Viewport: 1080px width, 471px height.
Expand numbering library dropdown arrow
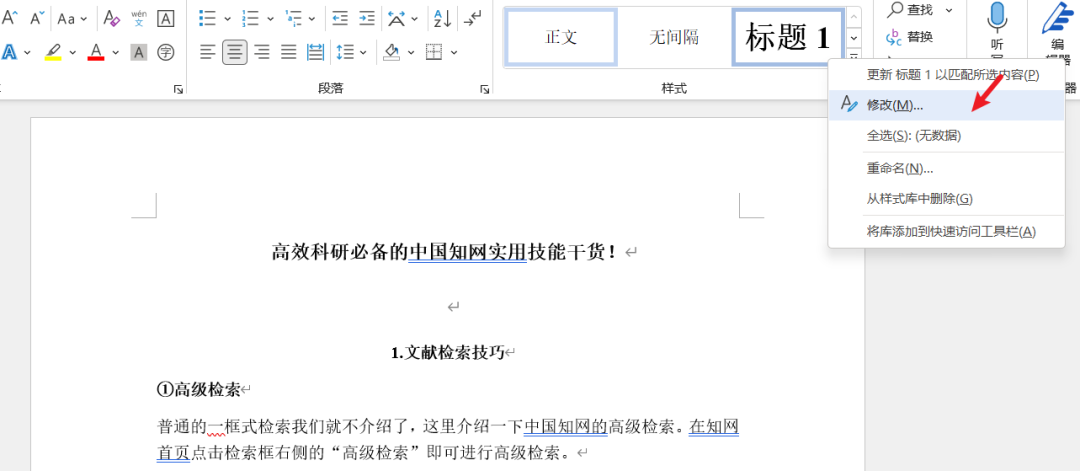coord(270,19)
